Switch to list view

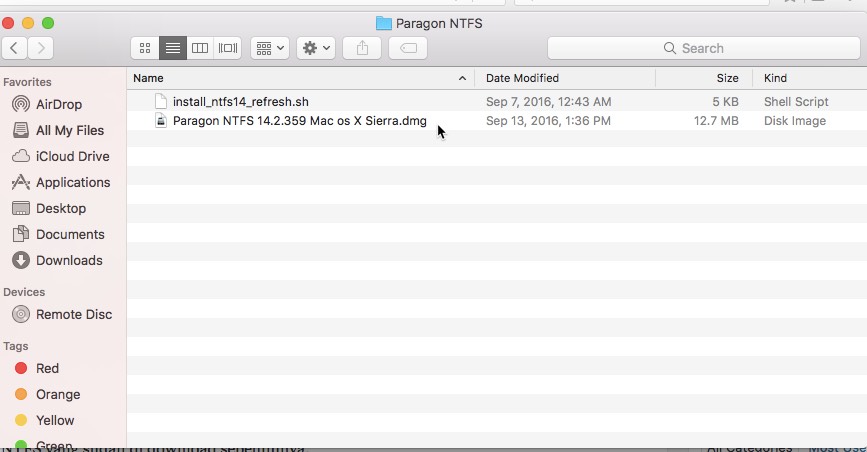(173, 48)
